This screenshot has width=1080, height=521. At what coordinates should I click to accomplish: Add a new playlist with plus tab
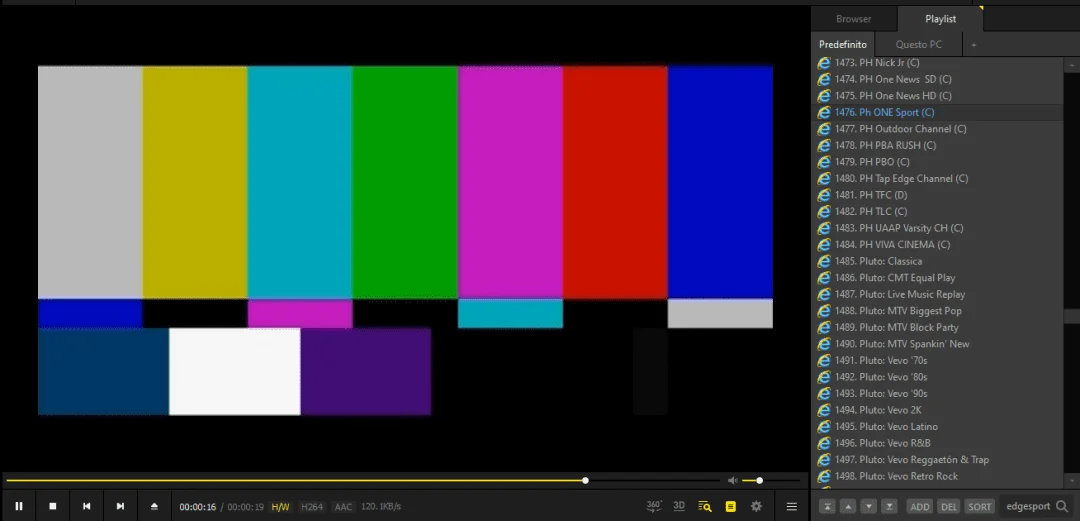973,45
